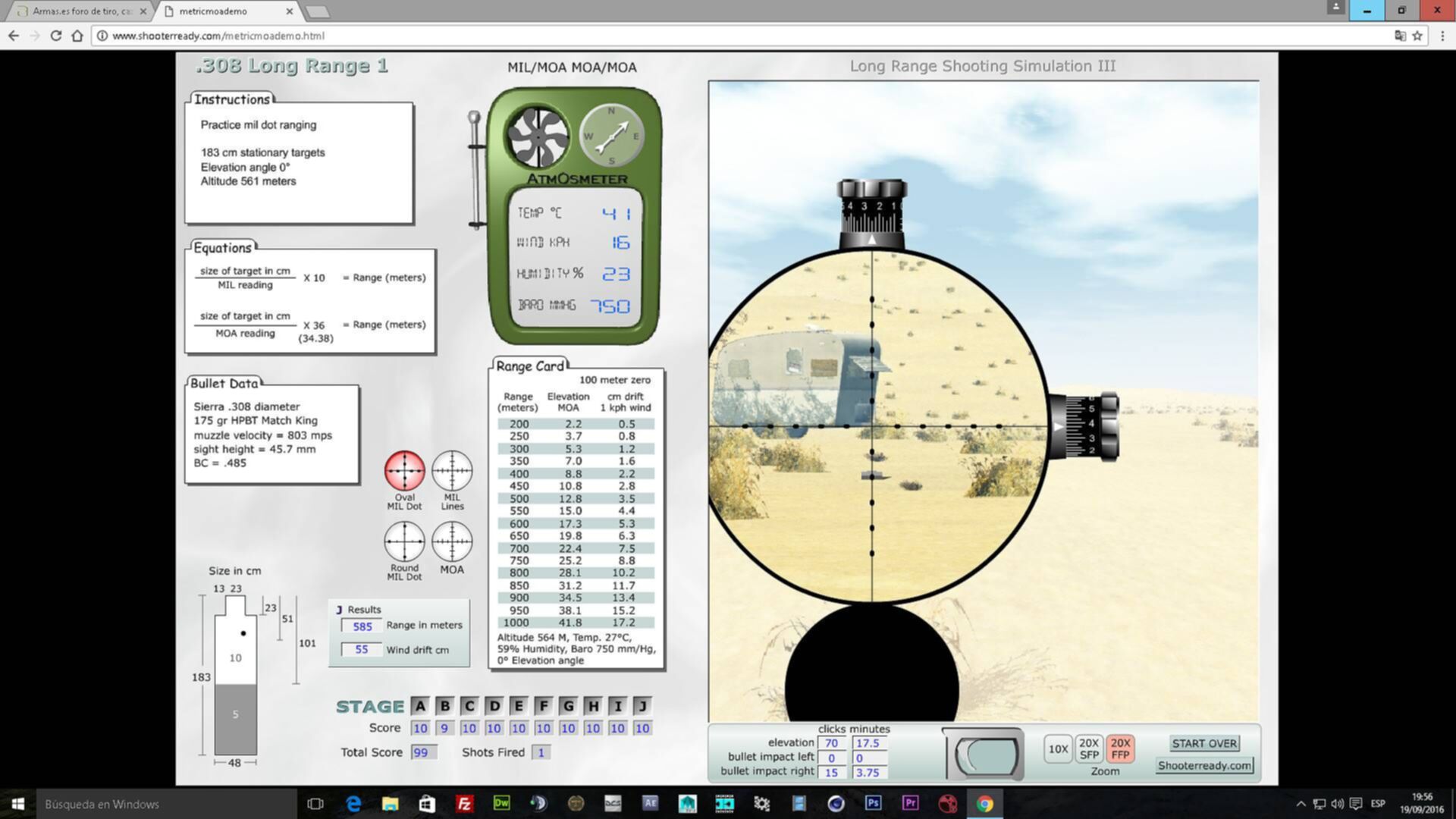This screenshot has height=819, width=1456.
Task: Click the elevation clicks field
Action: [831, 743]
